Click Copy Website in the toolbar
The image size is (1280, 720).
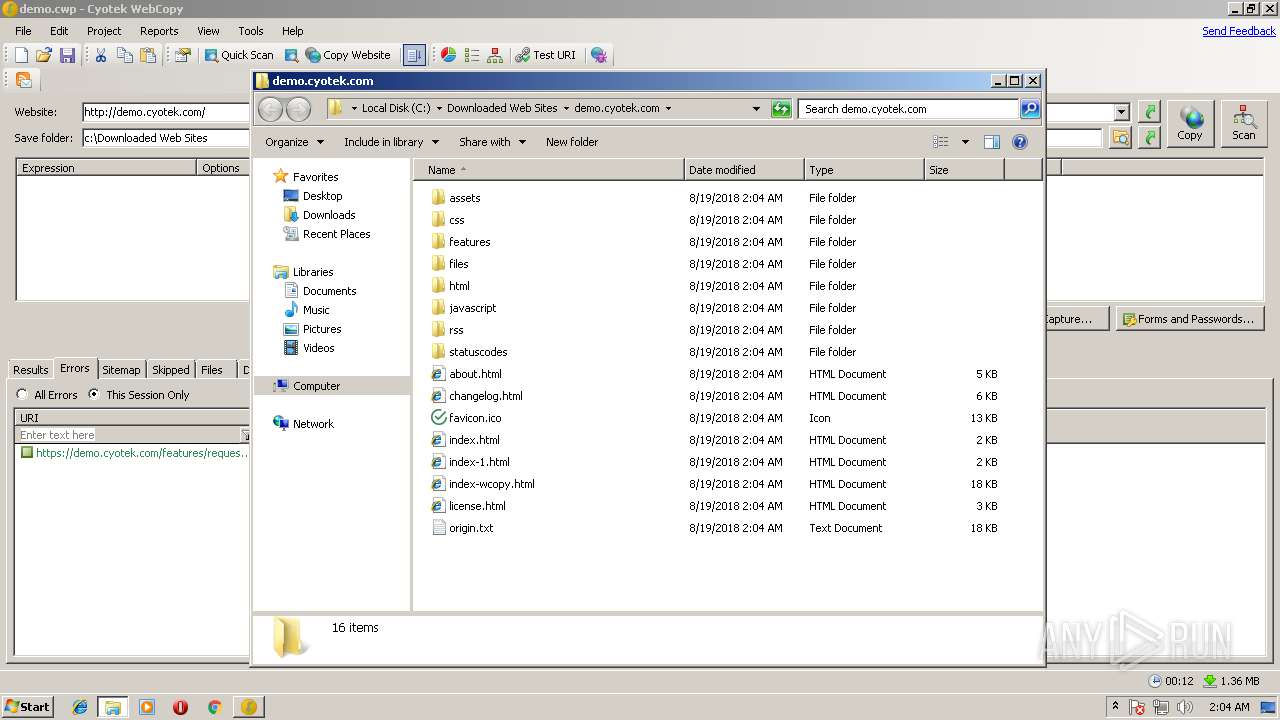(x=348, y=55)
